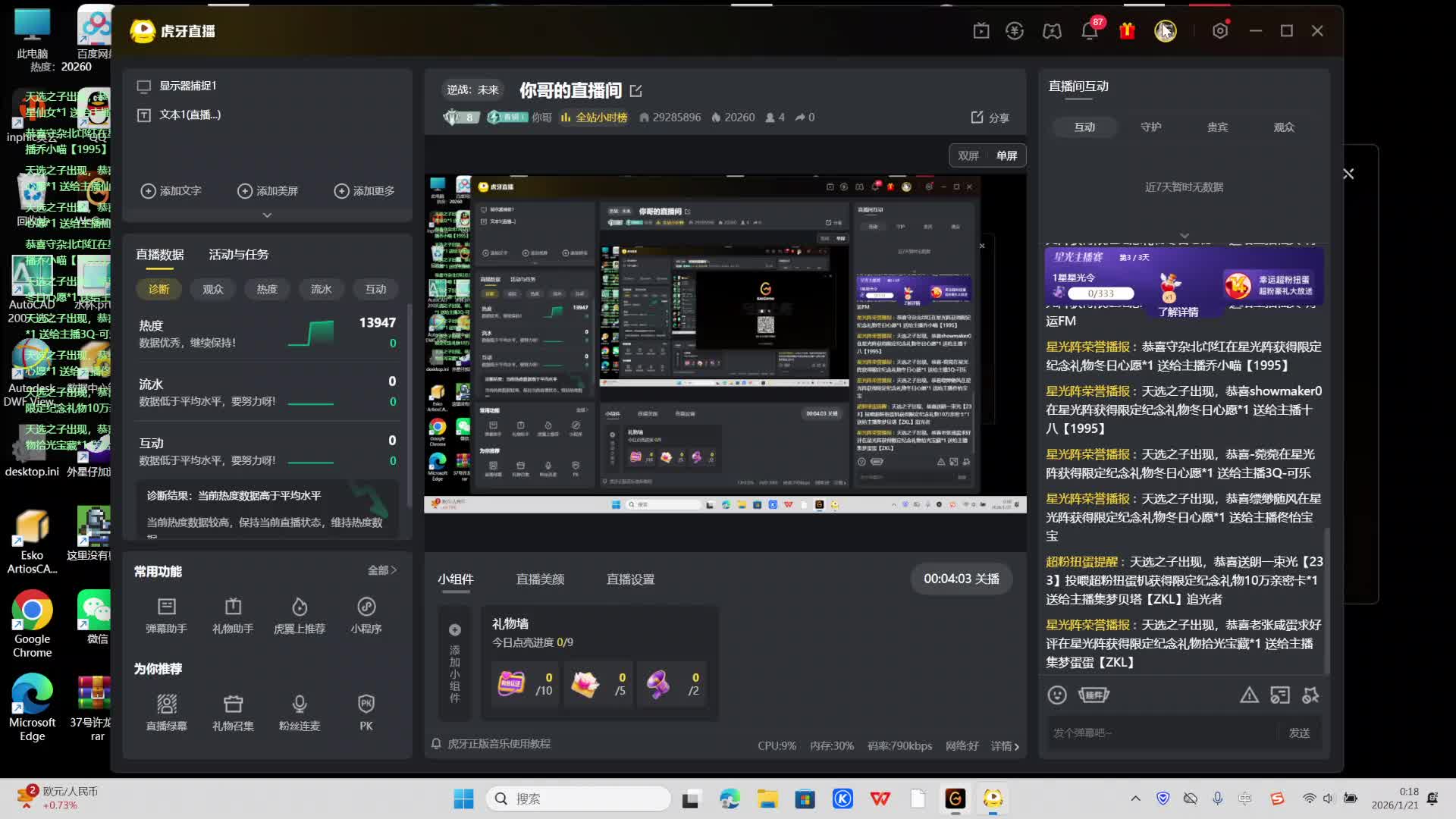Viewport: 1456px width, 819px height.
Task: Click the 发个弹幕吧 chat input field
Action: click(x=1160, y=733)
